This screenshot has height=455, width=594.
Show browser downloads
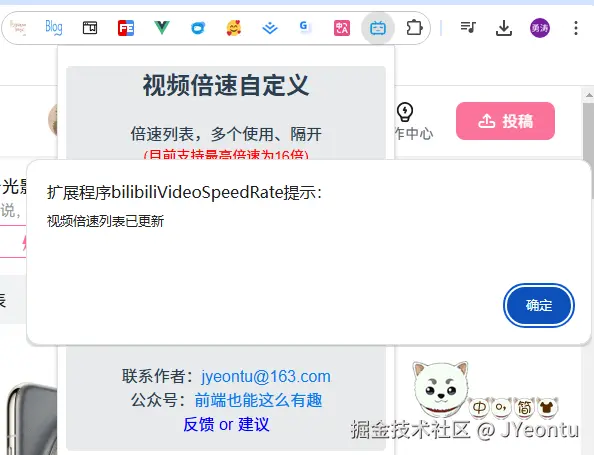504,28
